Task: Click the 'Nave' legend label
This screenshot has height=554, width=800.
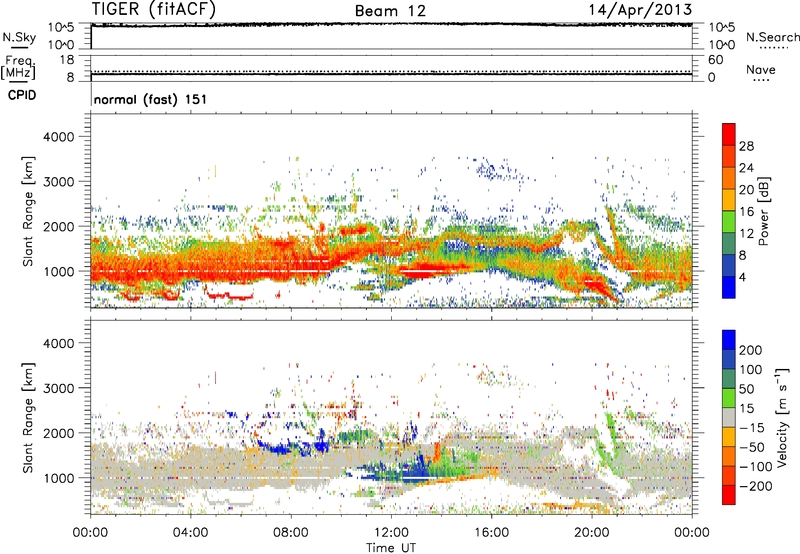Action: (x=761, y=69)
